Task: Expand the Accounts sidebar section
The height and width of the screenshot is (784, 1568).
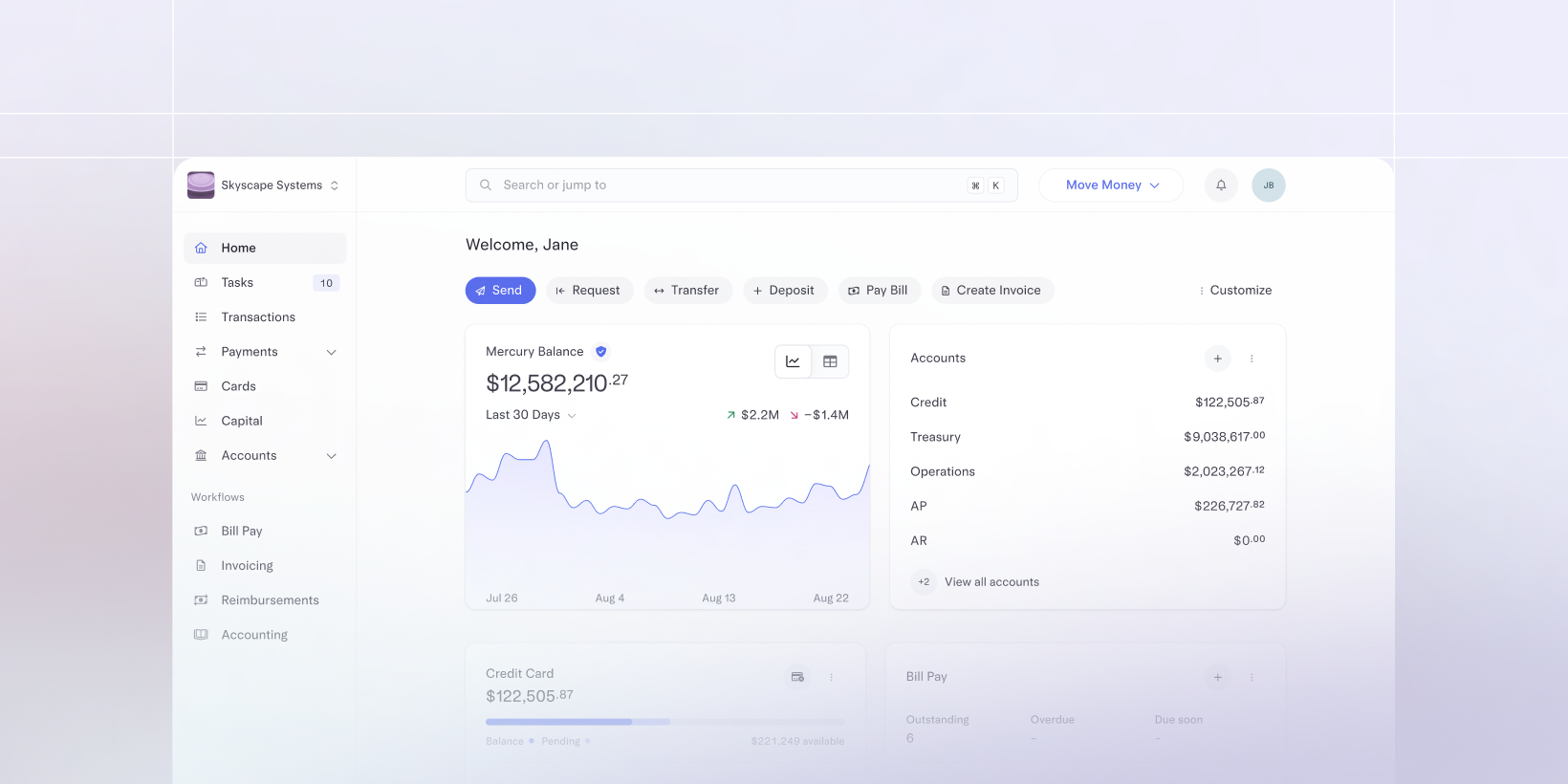Action: tap(332, 456)
